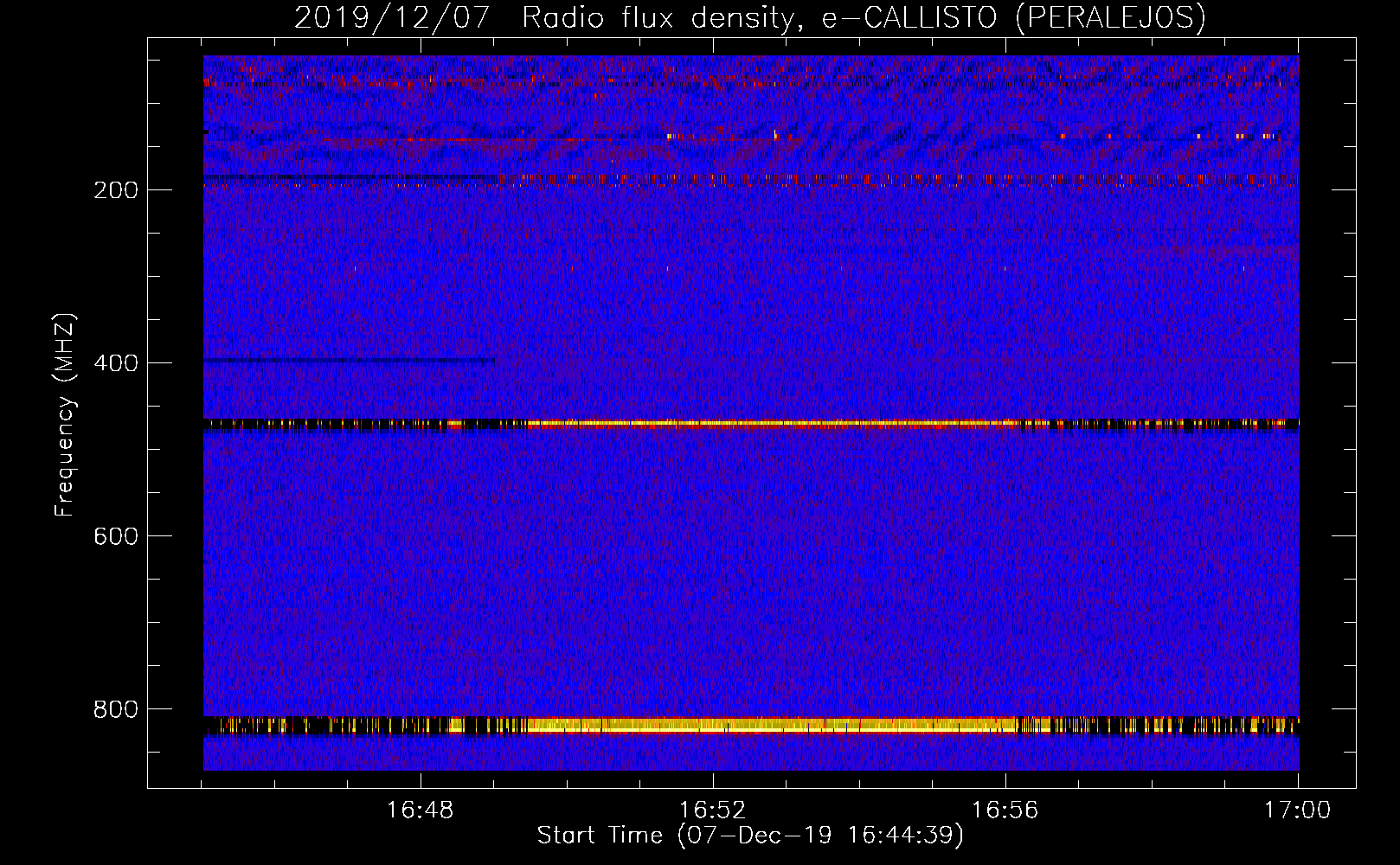Click the 16:48 time tick label
This screenshot has height=865, width=1400.
(x=420, y=811)
